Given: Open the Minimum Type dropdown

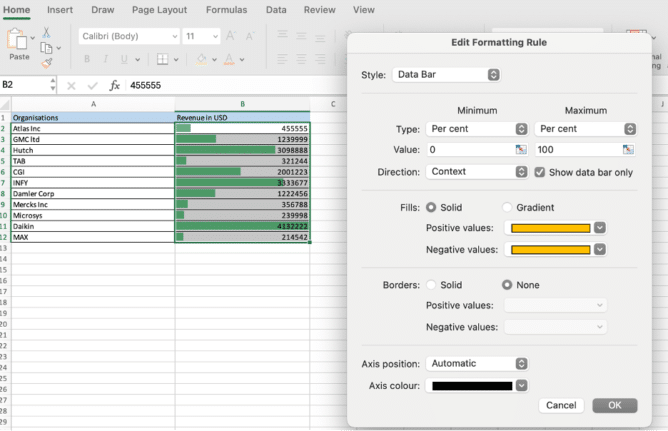Looking at the screenshot, I should pos(476,129).
